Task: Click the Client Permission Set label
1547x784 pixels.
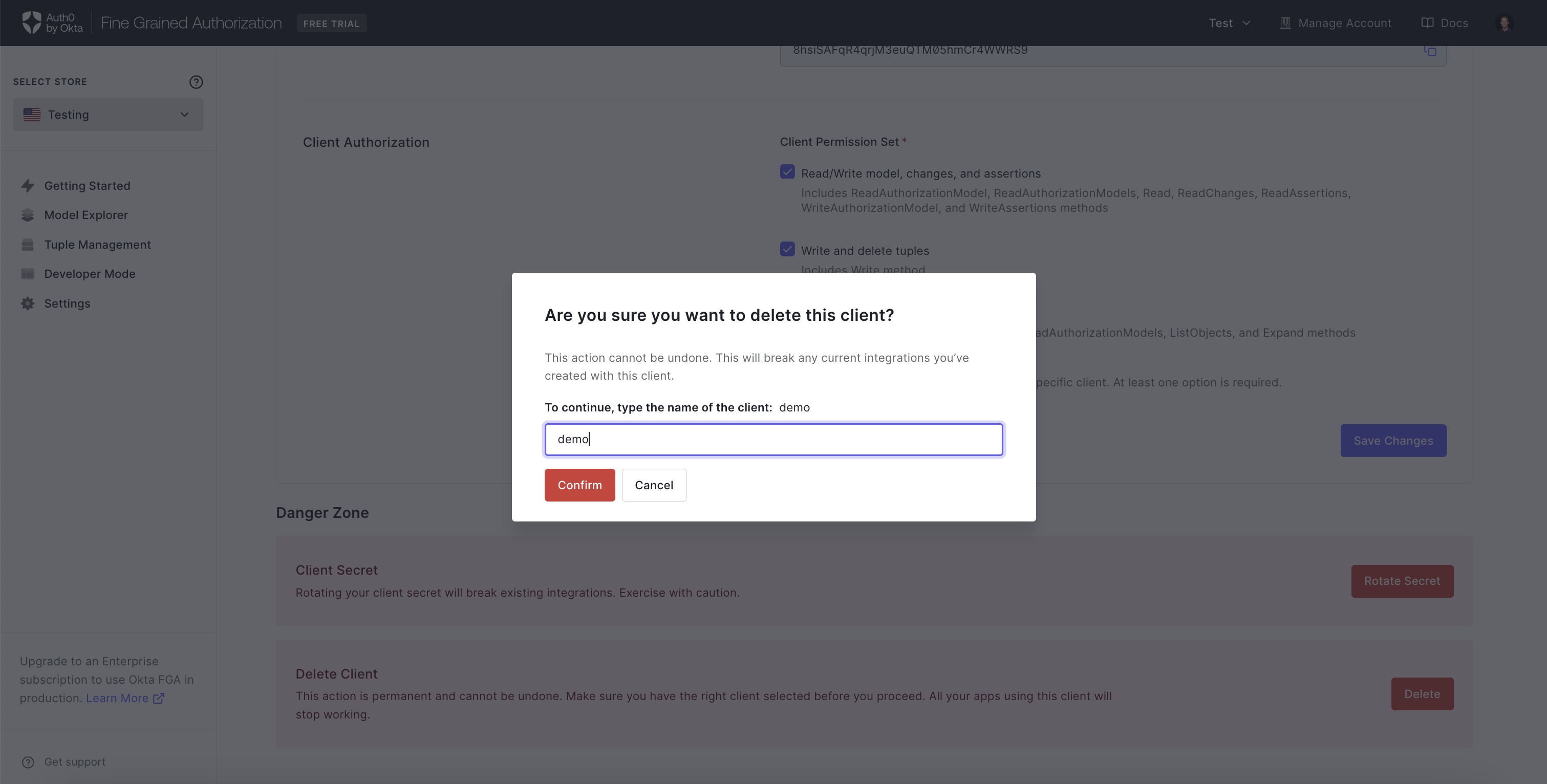Action: click(840, 142)
